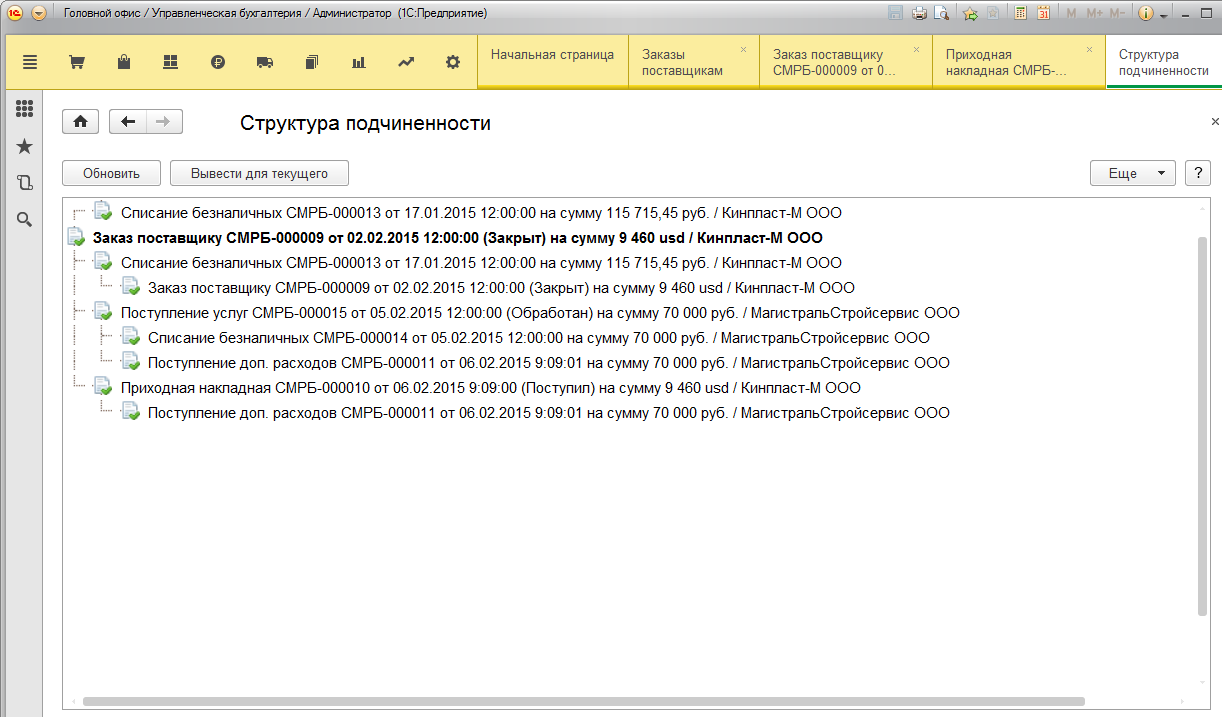
Task: Select the topmost Списание безналичных СМРБ-000013 row
Action: click(481, 213)
